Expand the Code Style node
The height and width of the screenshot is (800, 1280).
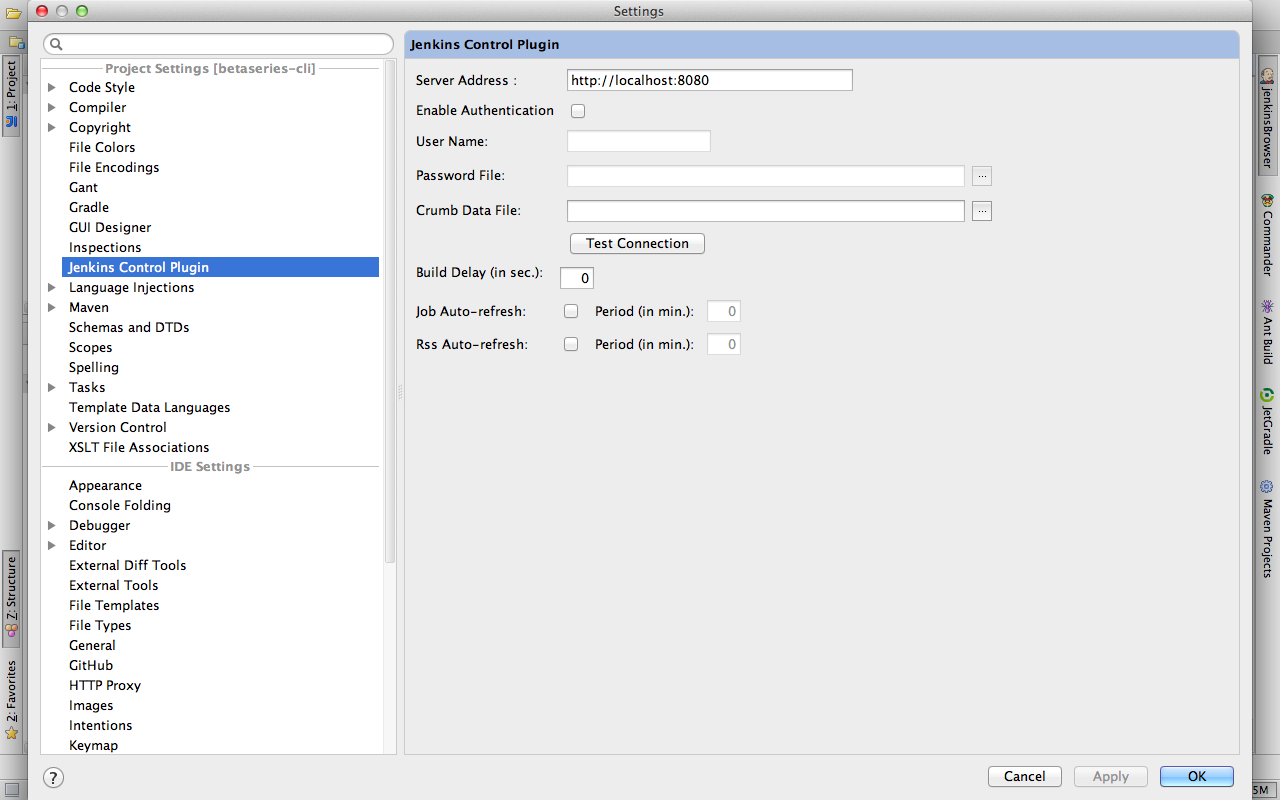(52, 87)
